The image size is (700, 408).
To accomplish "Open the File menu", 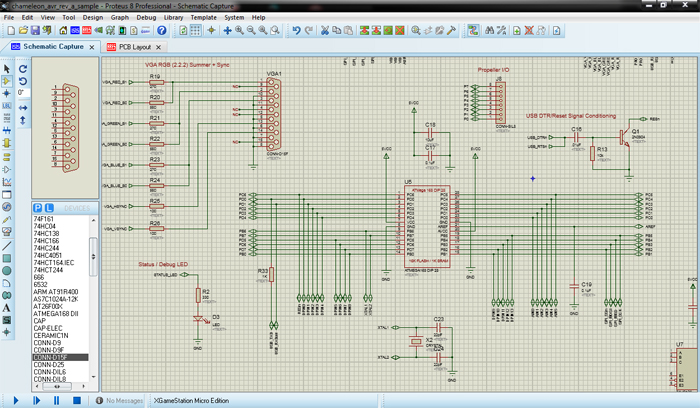I will point(9,17).
